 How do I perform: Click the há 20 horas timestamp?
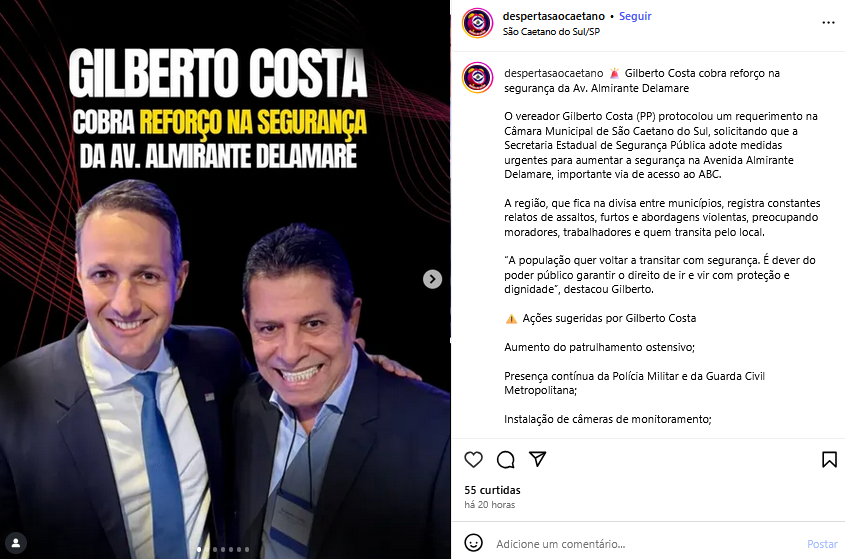coord(489,505)
